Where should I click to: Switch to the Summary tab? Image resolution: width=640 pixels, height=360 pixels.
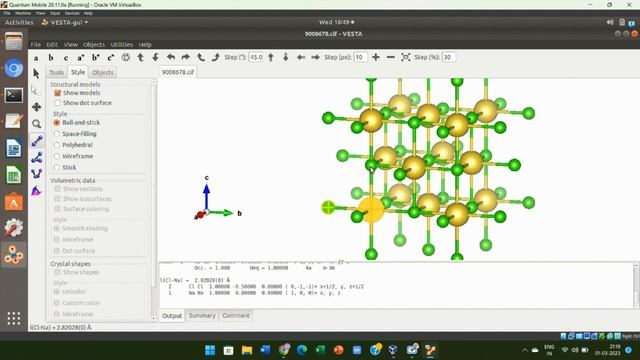[202, 316]
